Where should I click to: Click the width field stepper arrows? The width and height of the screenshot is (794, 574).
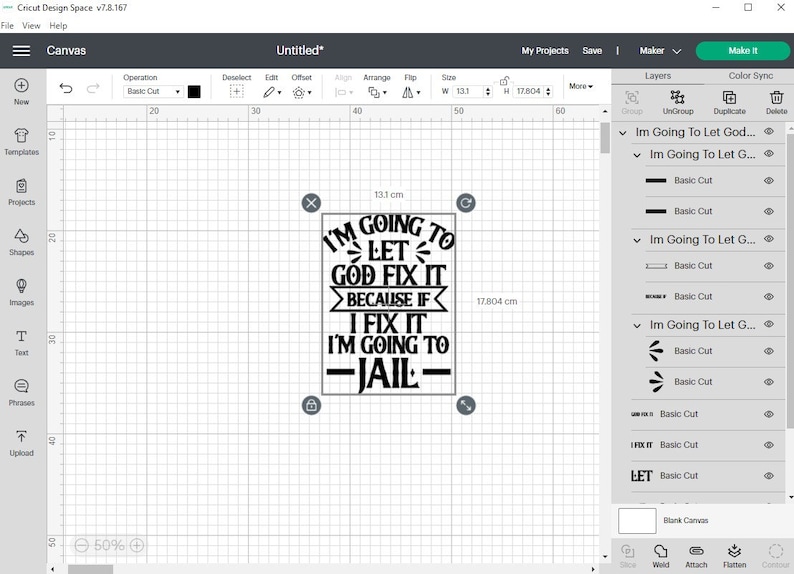point(488,92)
